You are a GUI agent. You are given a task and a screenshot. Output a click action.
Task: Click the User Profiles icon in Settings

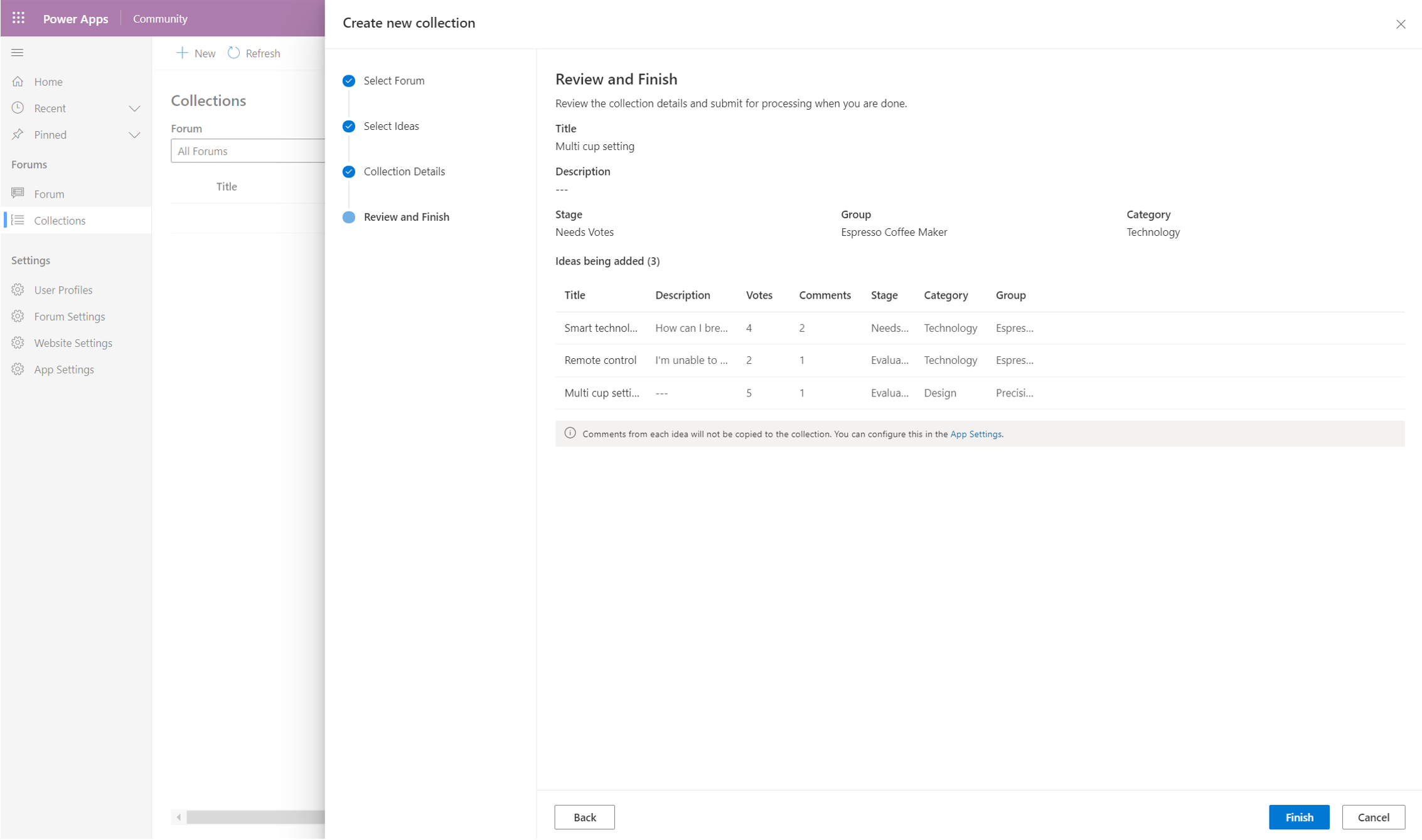click(x=18, y=290)
